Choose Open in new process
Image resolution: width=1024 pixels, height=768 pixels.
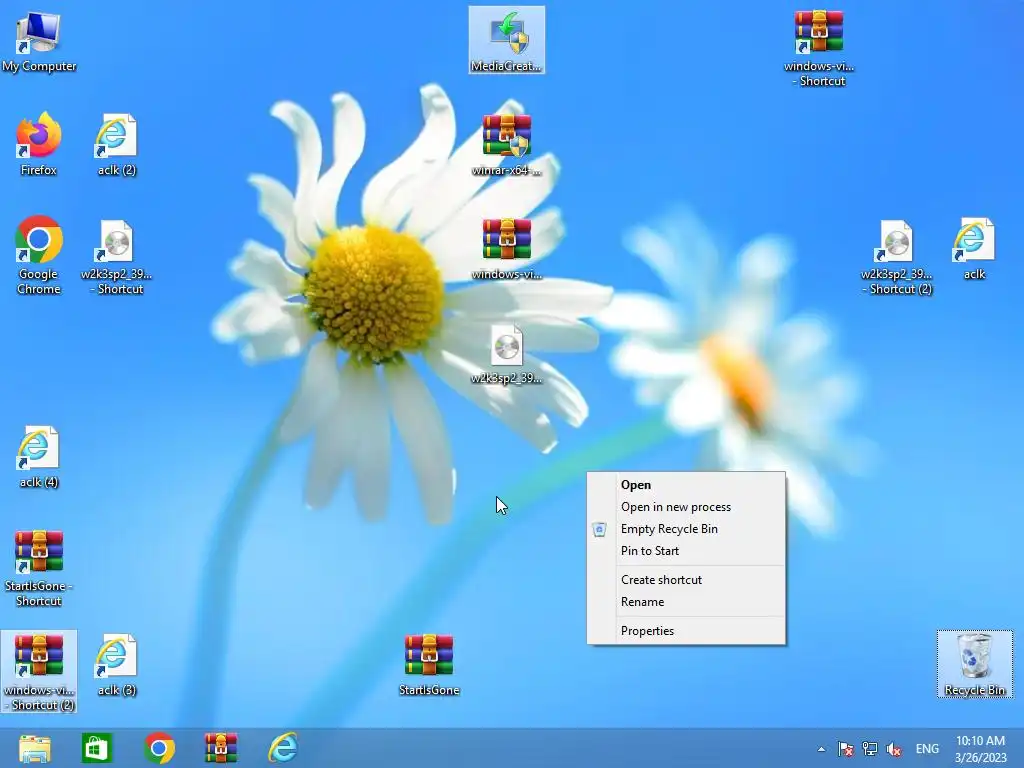point(686,507)
